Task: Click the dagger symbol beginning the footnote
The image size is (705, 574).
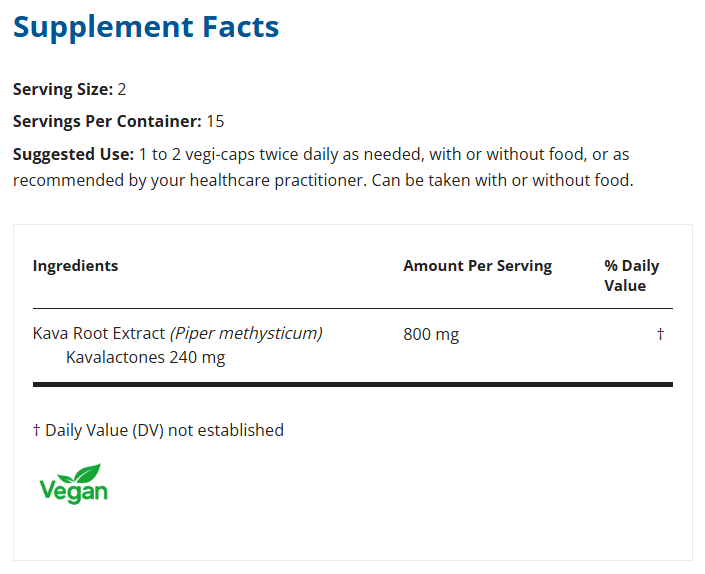Action: pyautogui.click(x=37, y=430)
